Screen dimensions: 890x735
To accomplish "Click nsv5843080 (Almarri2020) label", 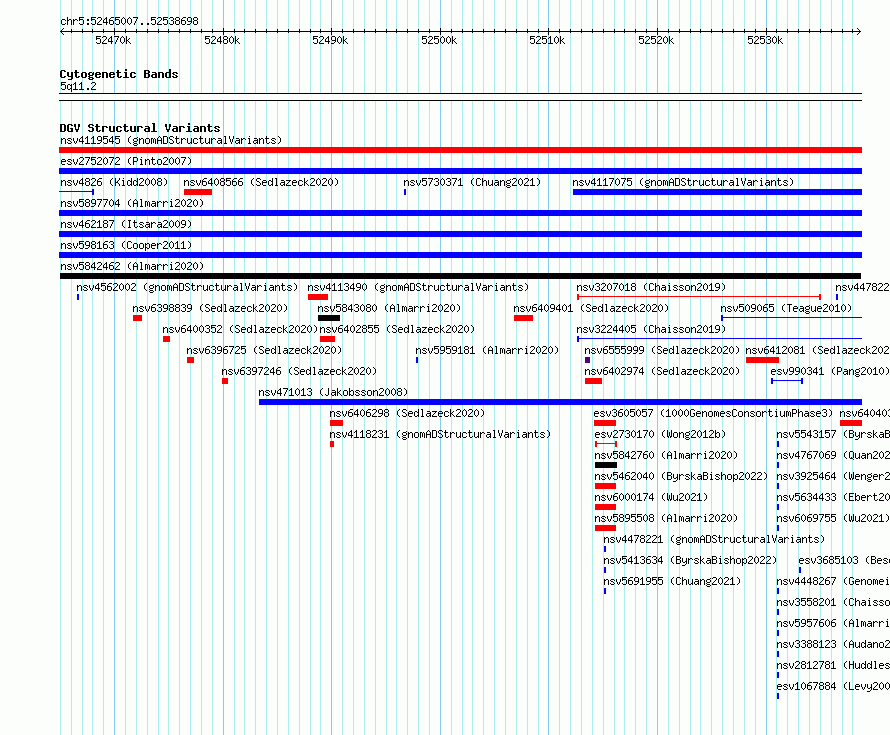I will pyautogui.click(x=389, y=308).
